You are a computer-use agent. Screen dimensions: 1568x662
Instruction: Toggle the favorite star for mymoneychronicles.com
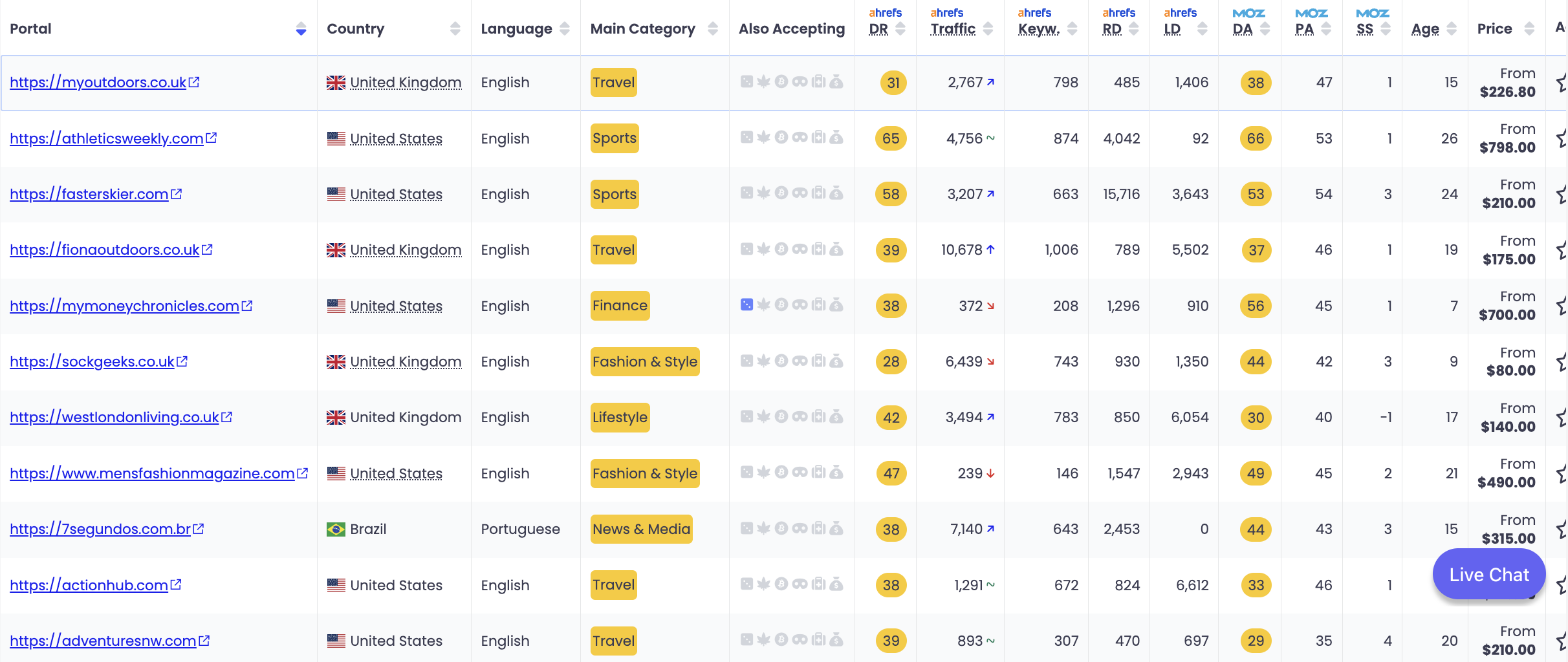[x=1562, y=306]
